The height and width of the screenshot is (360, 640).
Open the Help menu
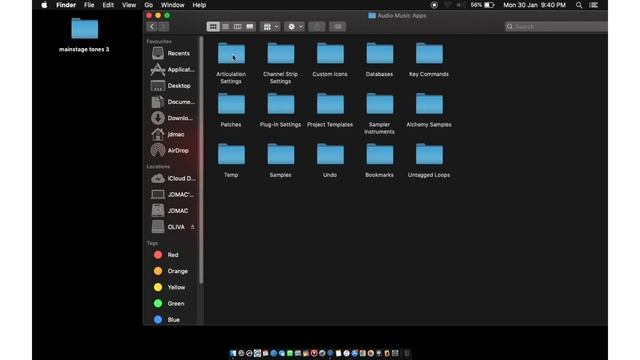pos(199,5)
